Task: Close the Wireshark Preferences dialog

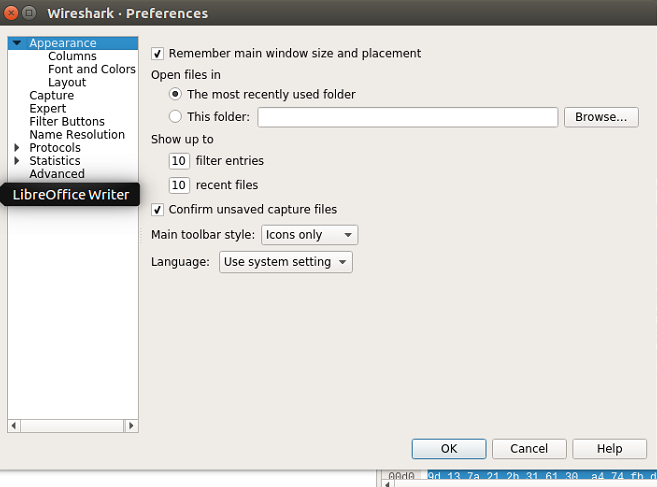Action: click(11, 13)
